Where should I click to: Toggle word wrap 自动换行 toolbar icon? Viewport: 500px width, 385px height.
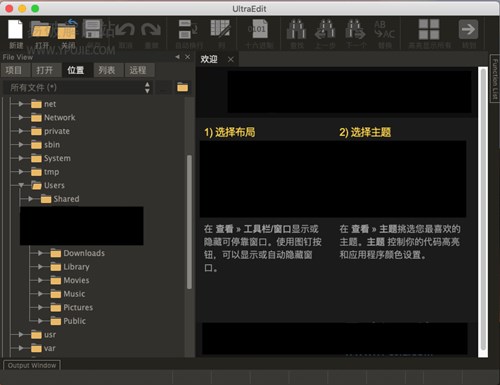[x=188, y=29]
